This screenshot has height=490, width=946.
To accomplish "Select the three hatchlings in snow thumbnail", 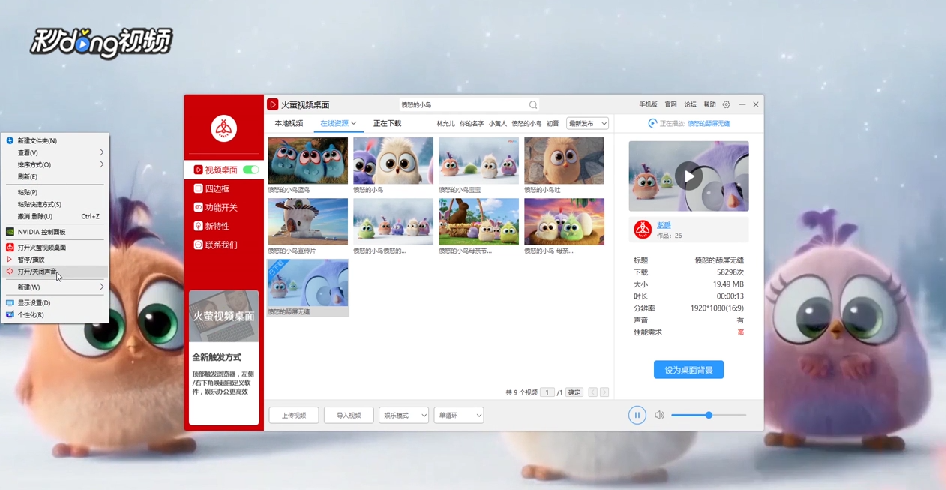I will coord(479,161).
